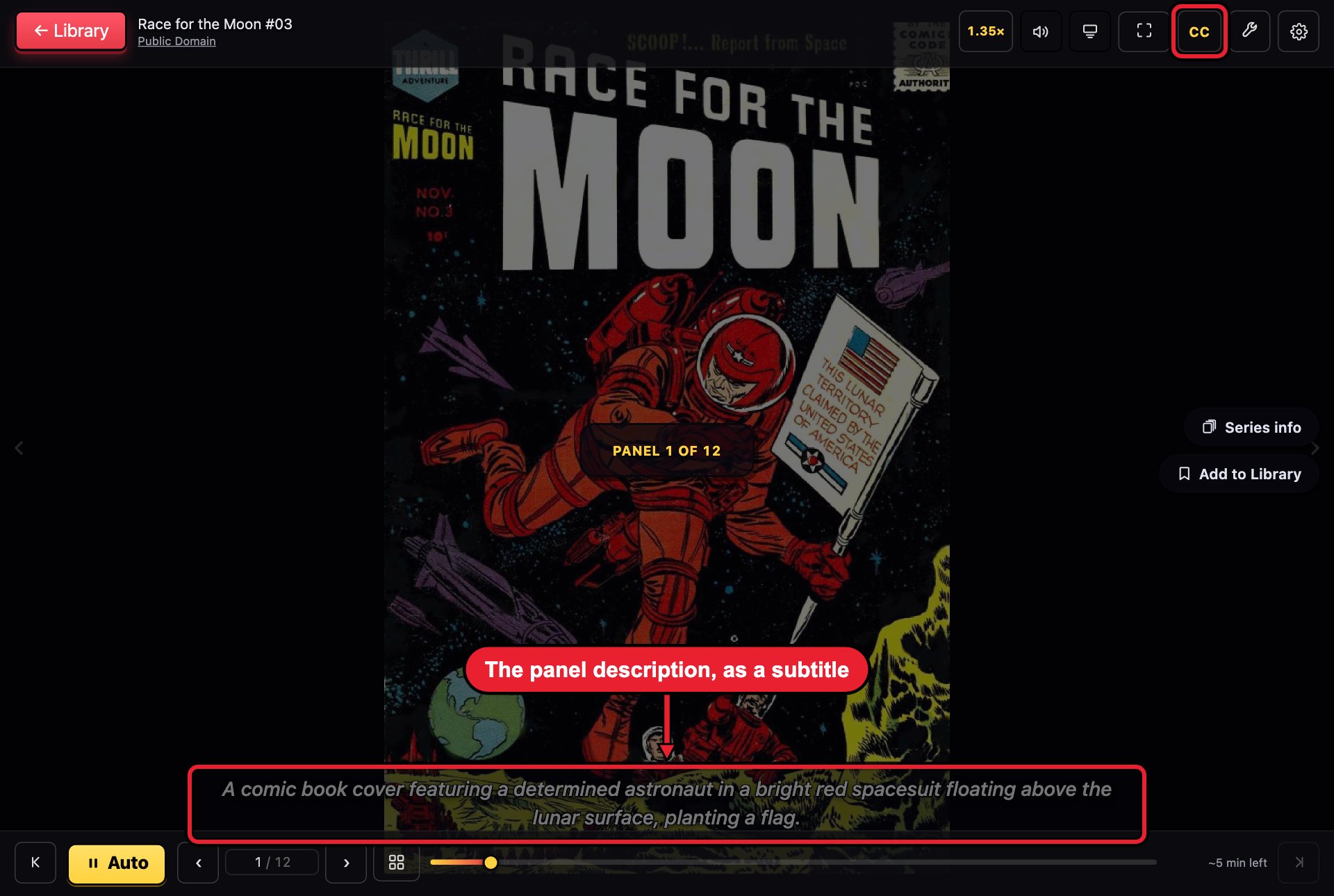Open the Public Domain link
The width and height of the screenshot is (1334, 896).
point(176,41)
